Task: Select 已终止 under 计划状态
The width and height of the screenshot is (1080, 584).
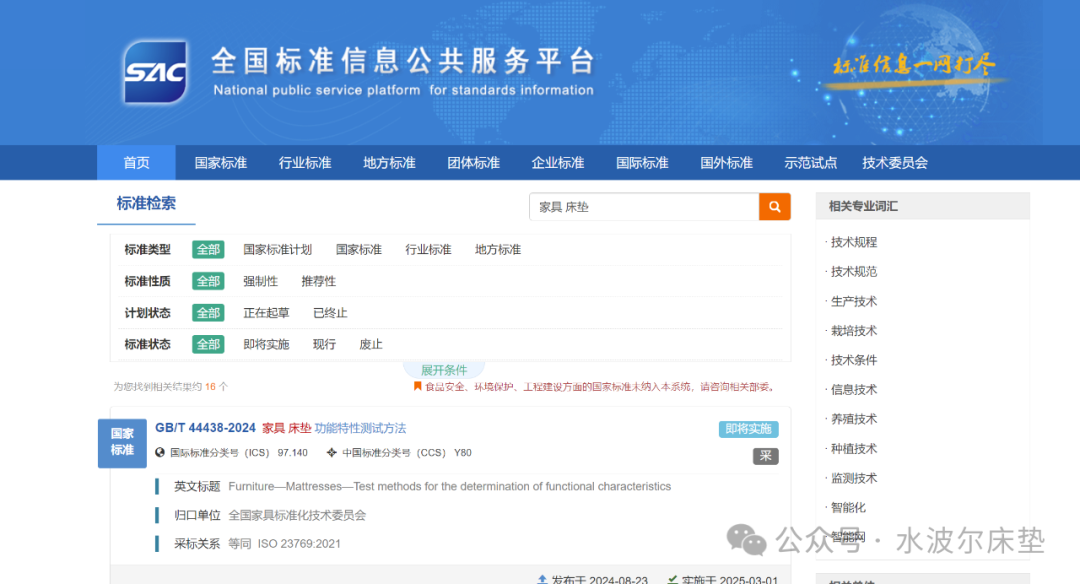Action: click(x=330, y=312)
